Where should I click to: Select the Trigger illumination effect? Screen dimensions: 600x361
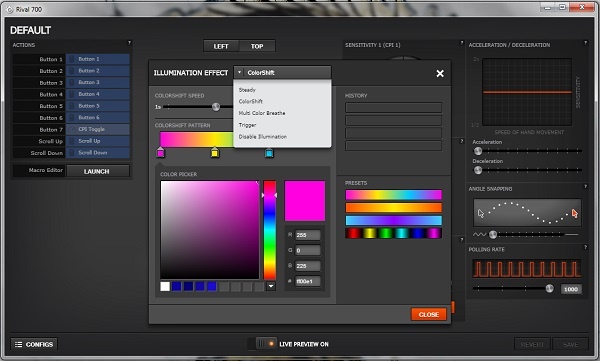(x=247, y=125)
